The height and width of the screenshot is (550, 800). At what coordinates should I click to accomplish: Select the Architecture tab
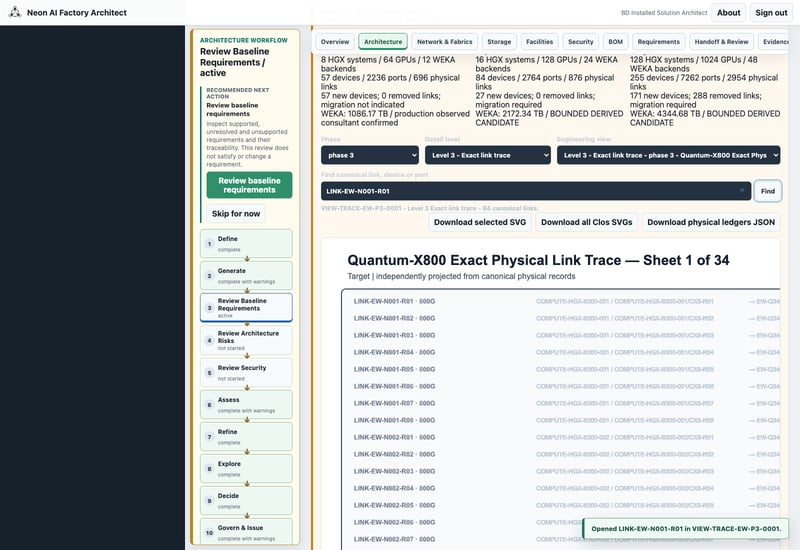point(383,42)
